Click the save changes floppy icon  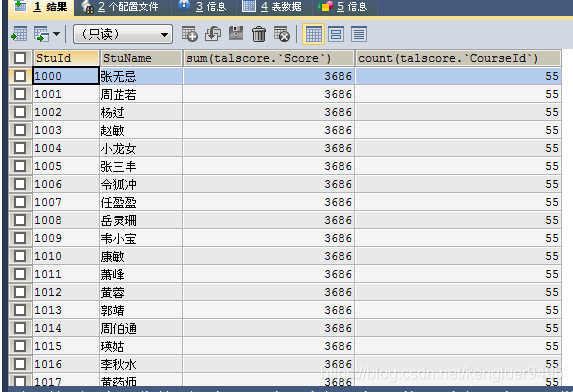pyautogui.click(x=236, y=34)
